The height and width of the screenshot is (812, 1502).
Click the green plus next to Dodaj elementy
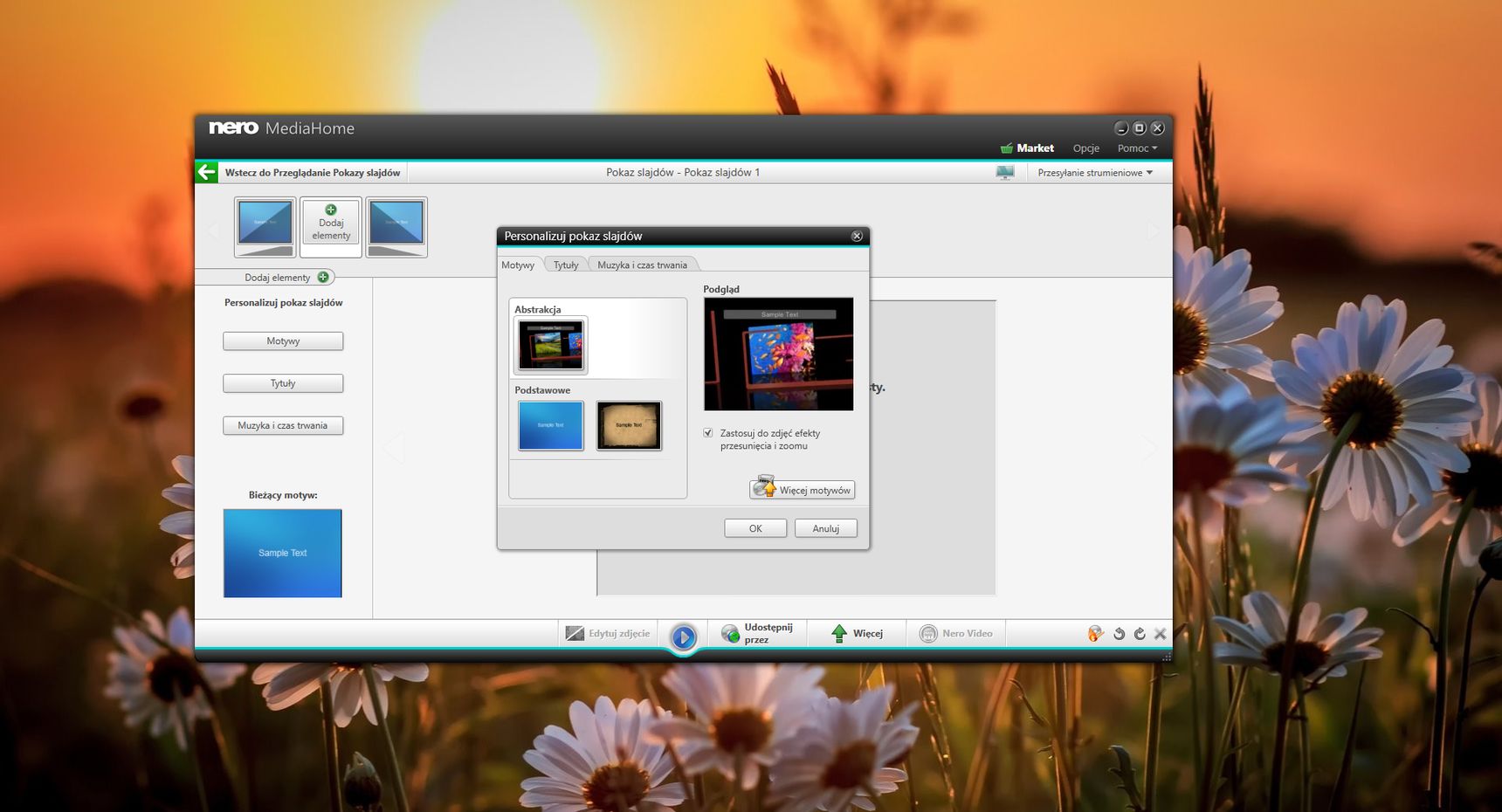[323, 278]
